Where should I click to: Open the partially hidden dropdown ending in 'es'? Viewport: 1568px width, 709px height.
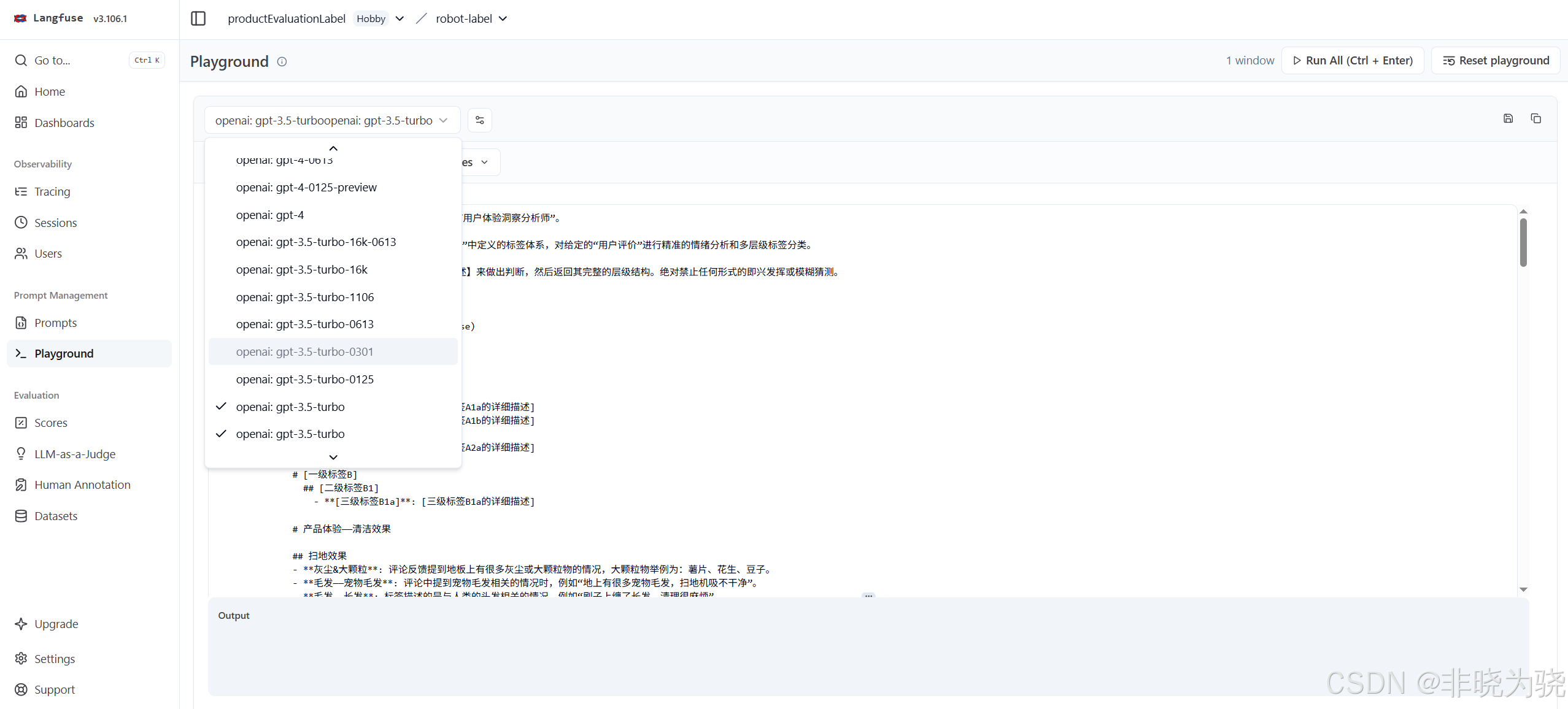point(481,163)
